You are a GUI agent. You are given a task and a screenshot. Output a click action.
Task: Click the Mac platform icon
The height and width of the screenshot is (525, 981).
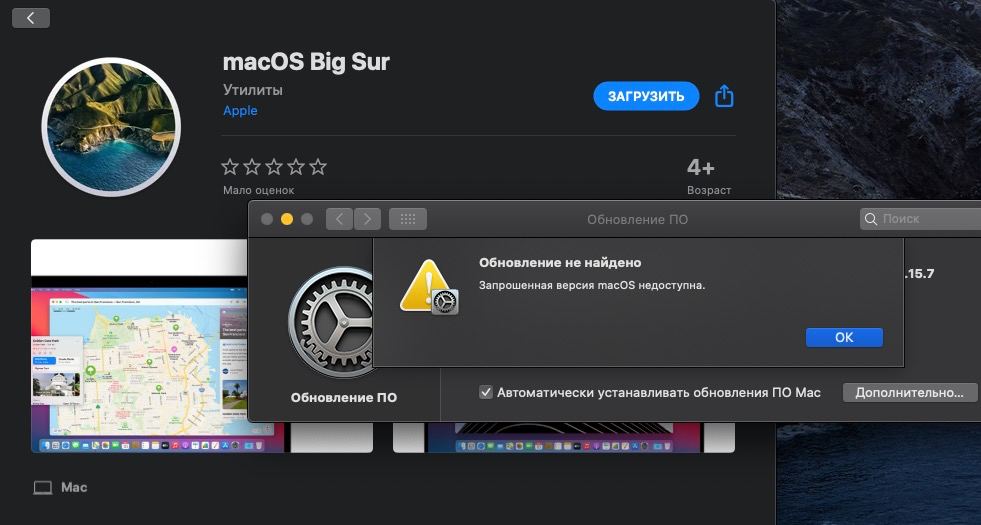[x=43, y=487]
